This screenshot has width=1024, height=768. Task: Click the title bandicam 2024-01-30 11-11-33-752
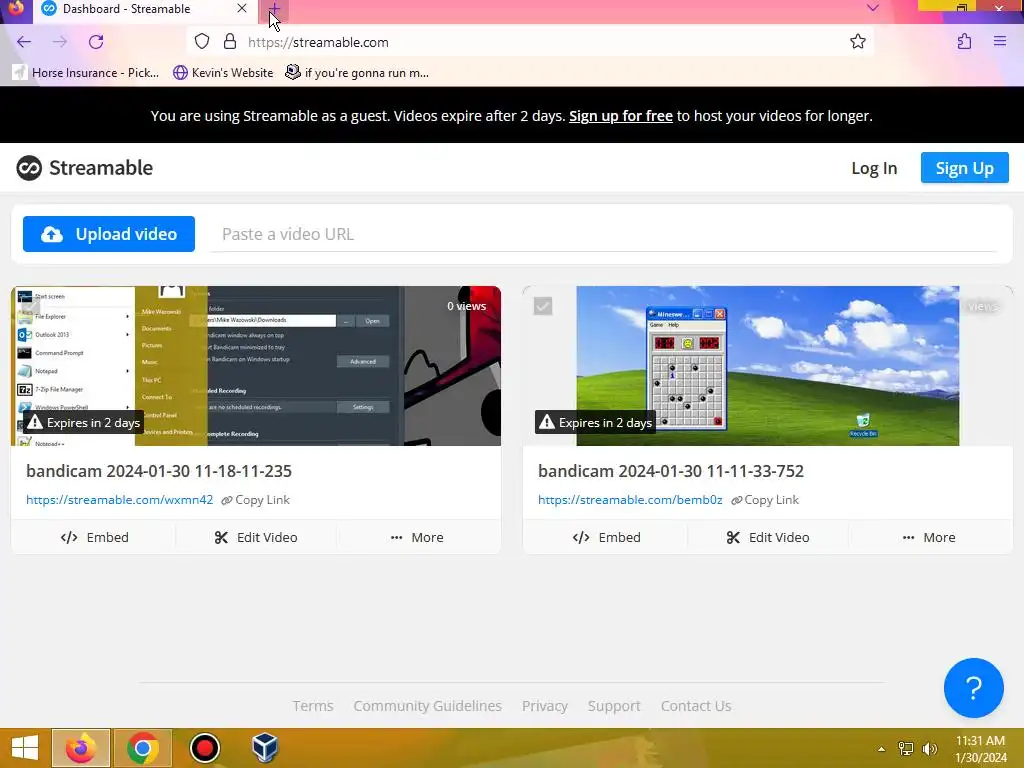(x=671, y=471)
